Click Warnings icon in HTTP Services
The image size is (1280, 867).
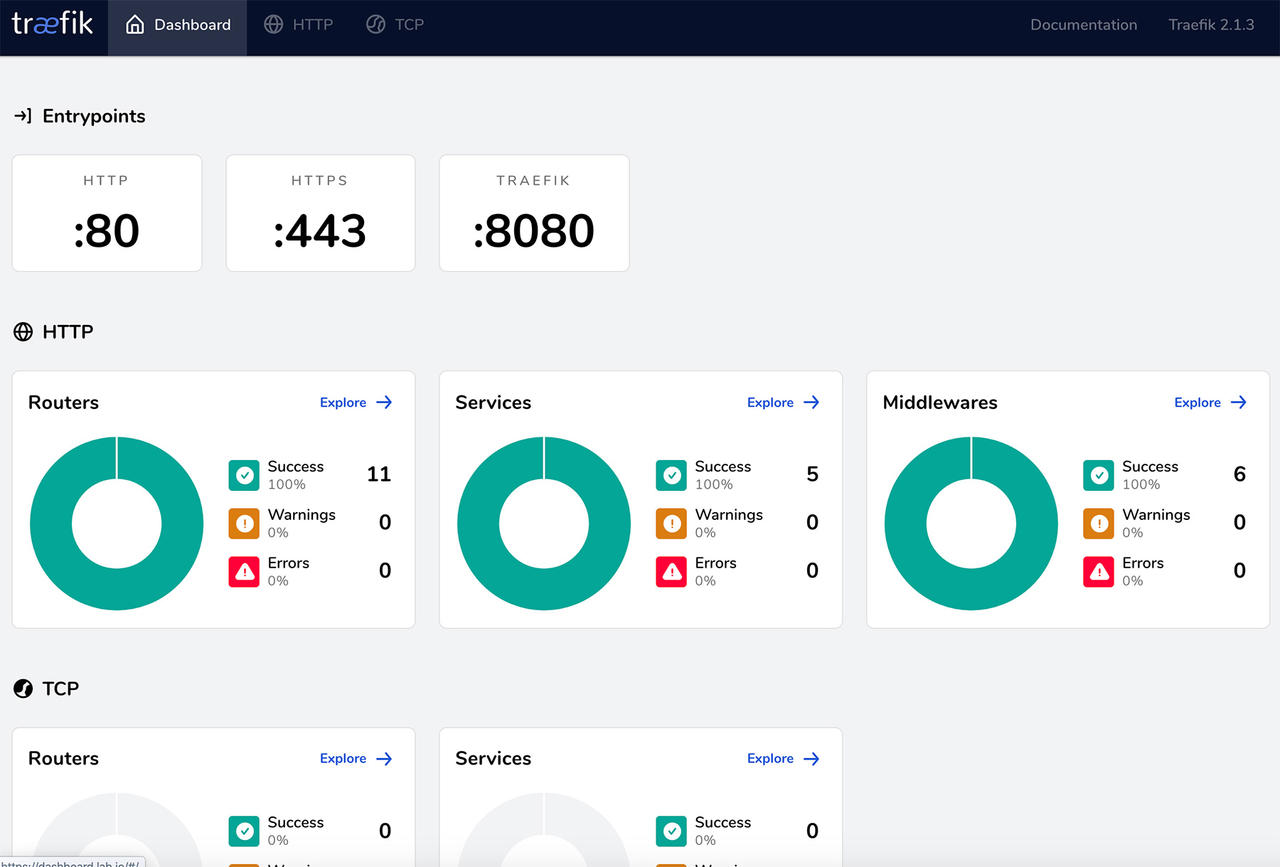pyautogui.click(x=671, y=523)
